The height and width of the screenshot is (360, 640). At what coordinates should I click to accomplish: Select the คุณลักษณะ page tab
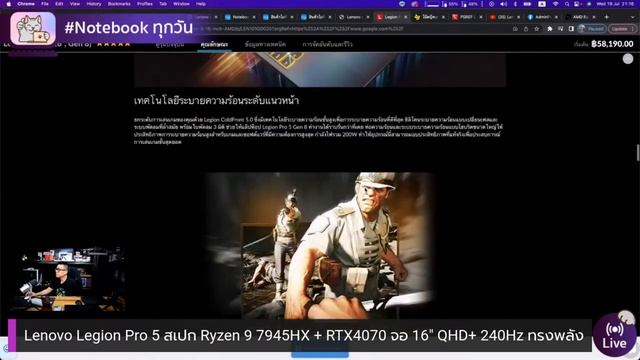tap(214, 44)
